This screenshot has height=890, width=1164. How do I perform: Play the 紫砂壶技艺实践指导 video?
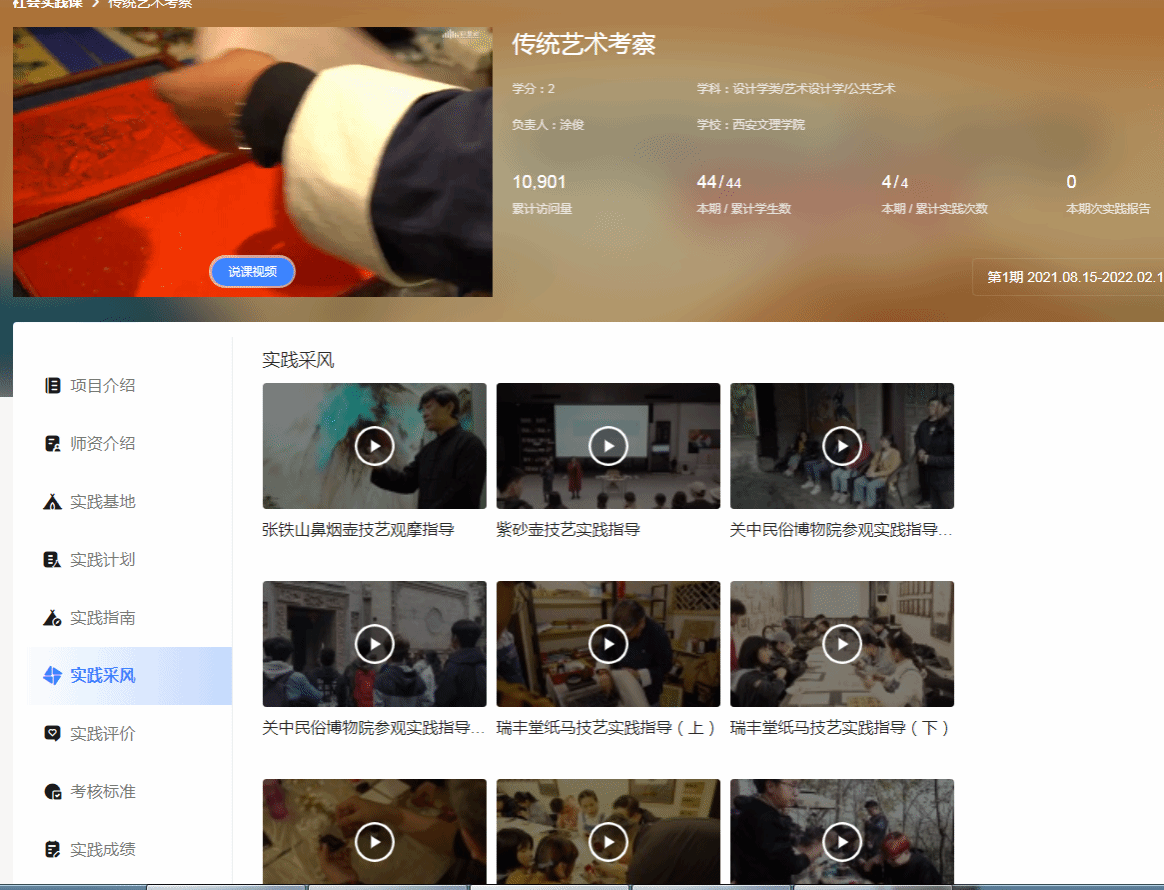tap(608, 446)
